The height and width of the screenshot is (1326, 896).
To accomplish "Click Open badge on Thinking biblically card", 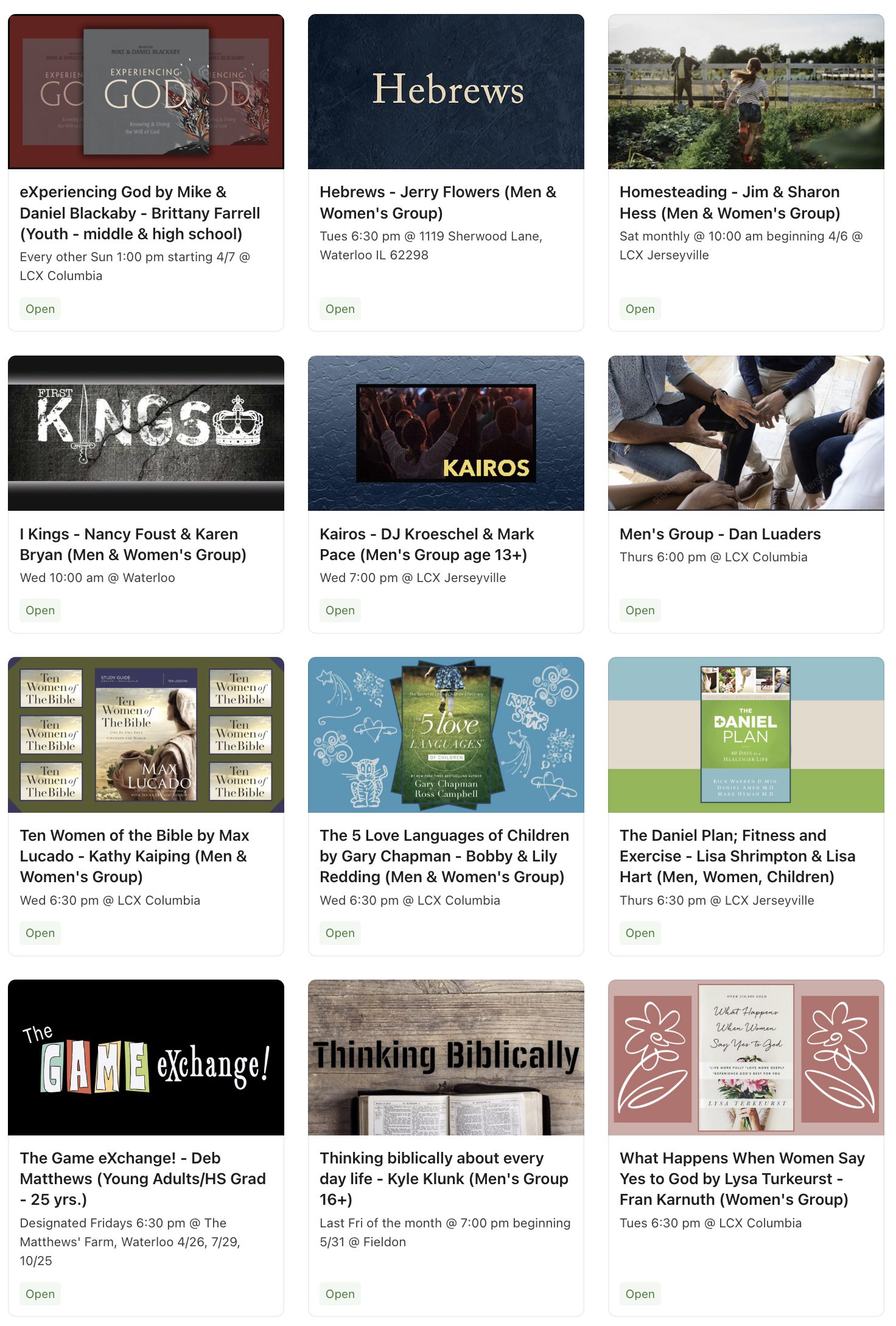I will pos(340,1294).
